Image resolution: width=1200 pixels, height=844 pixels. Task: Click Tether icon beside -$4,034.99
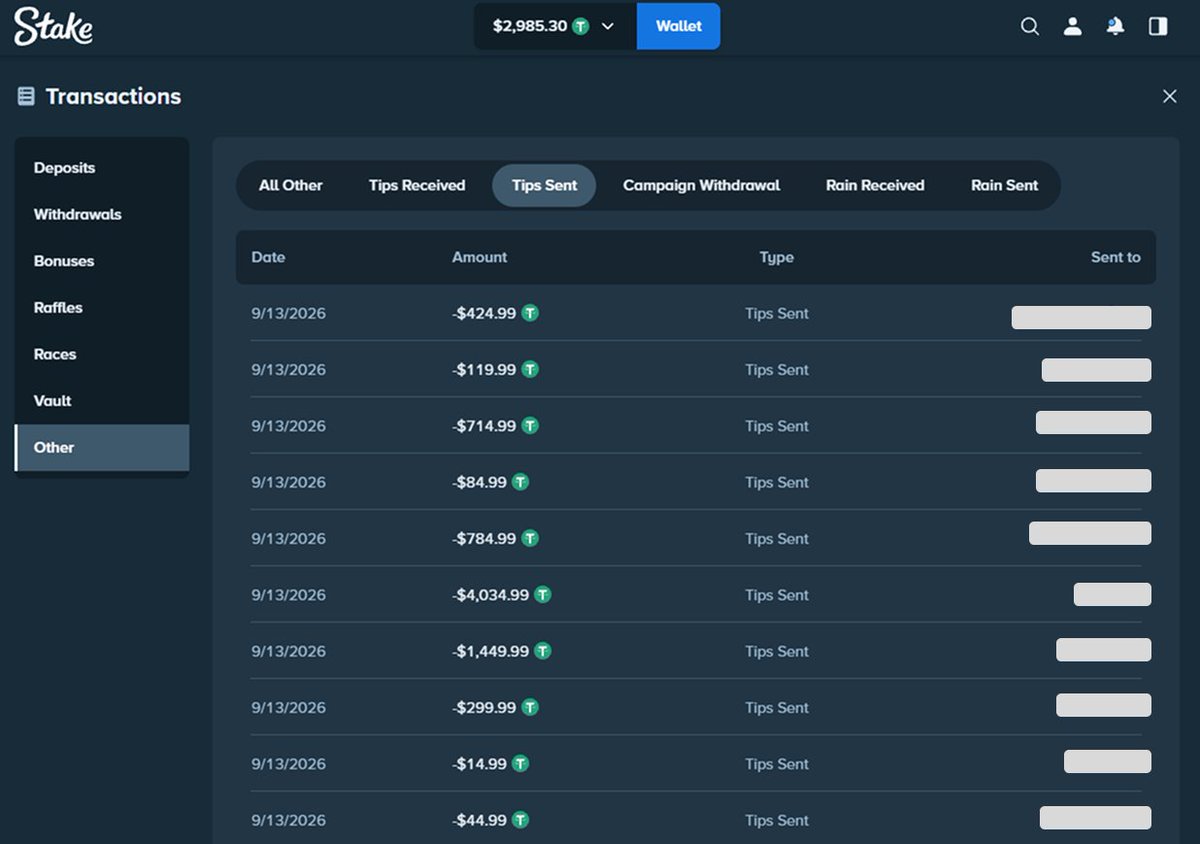click(543, 595)
